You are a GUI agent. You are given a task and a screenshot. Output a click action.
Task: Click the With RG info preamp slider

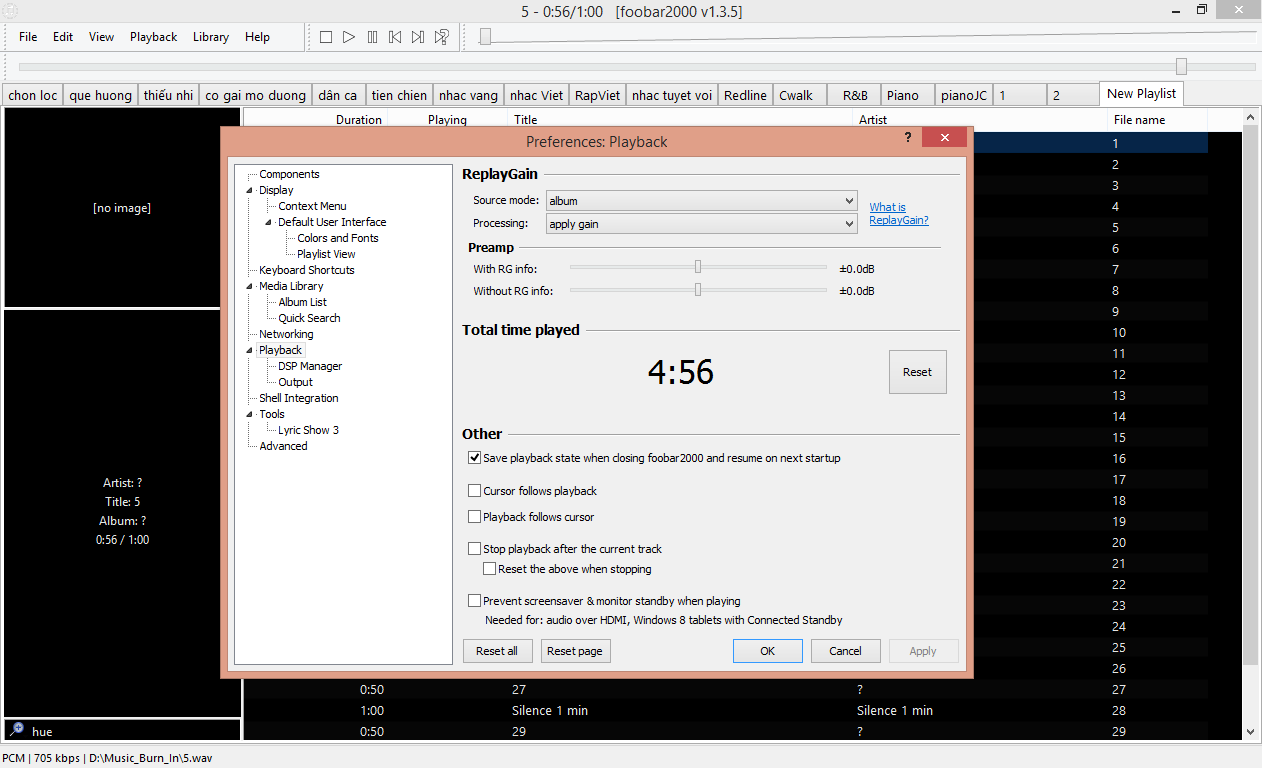click(x=698, y=267)
